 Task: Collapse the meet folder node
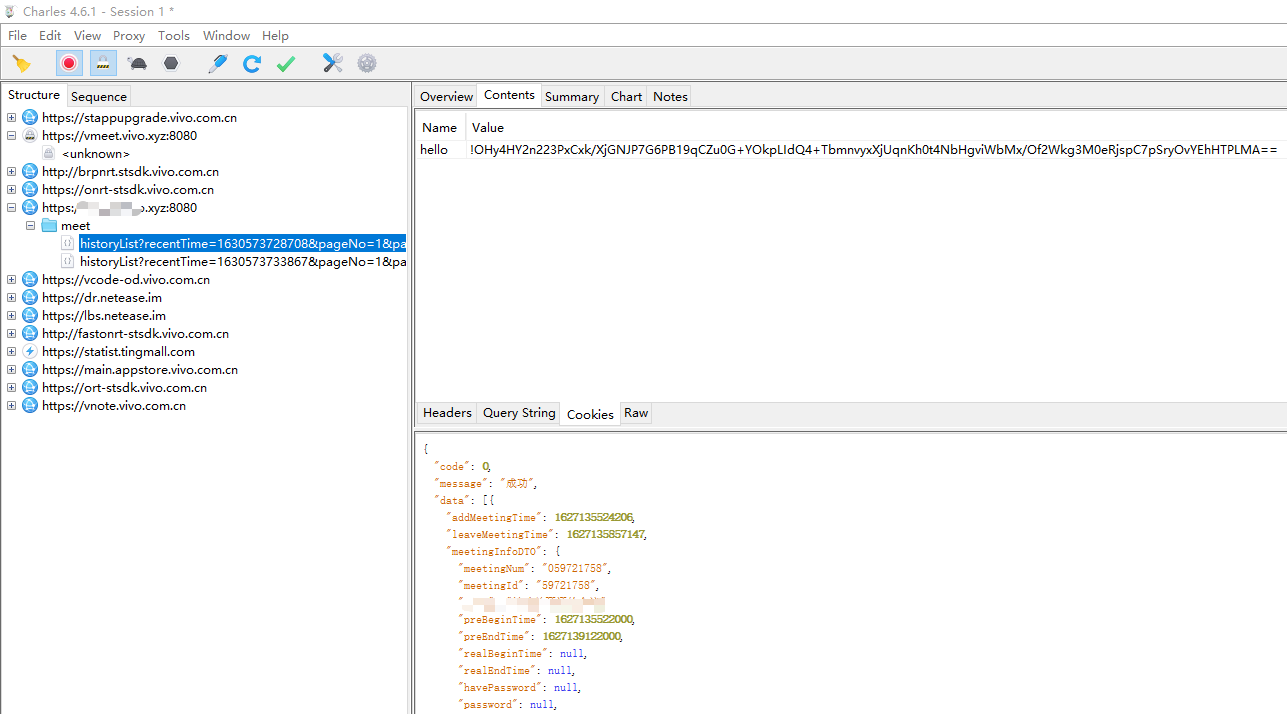point(31,226)
